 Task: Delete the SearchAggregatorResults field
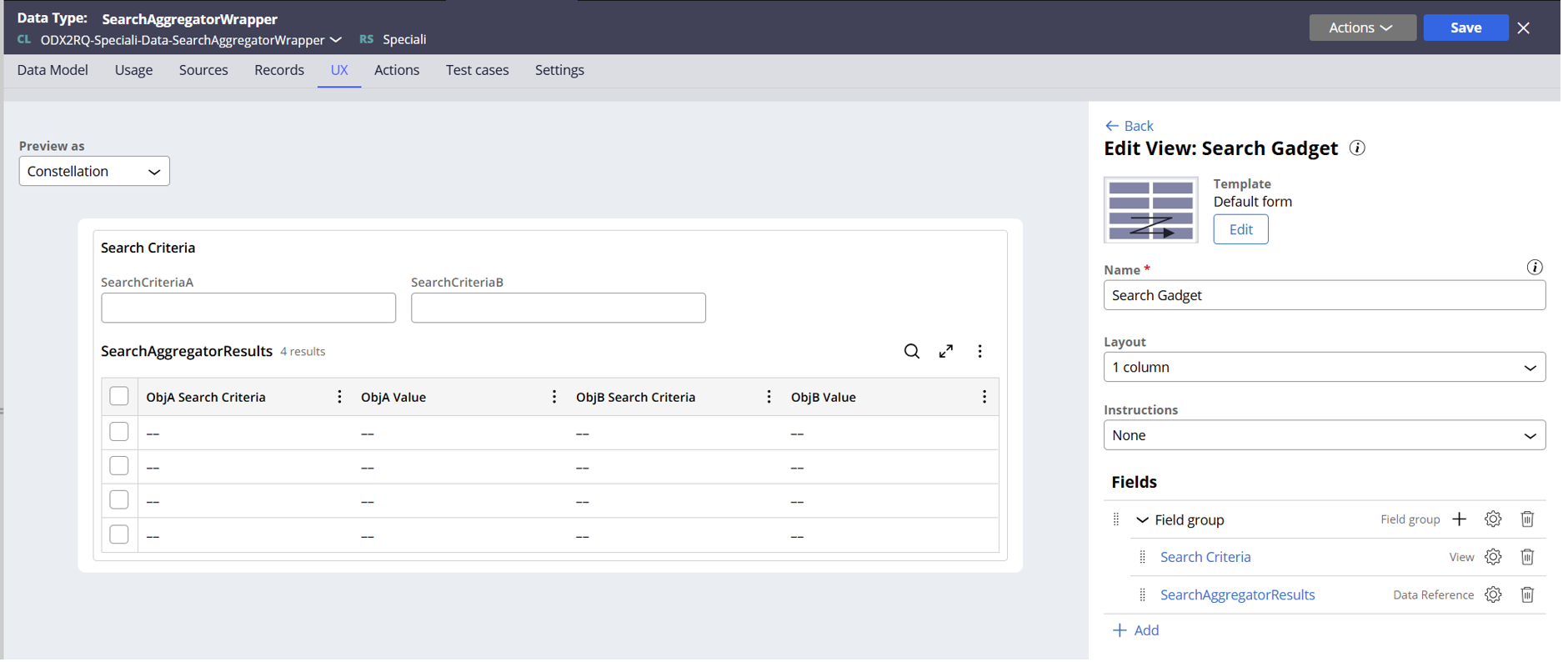1526,595
